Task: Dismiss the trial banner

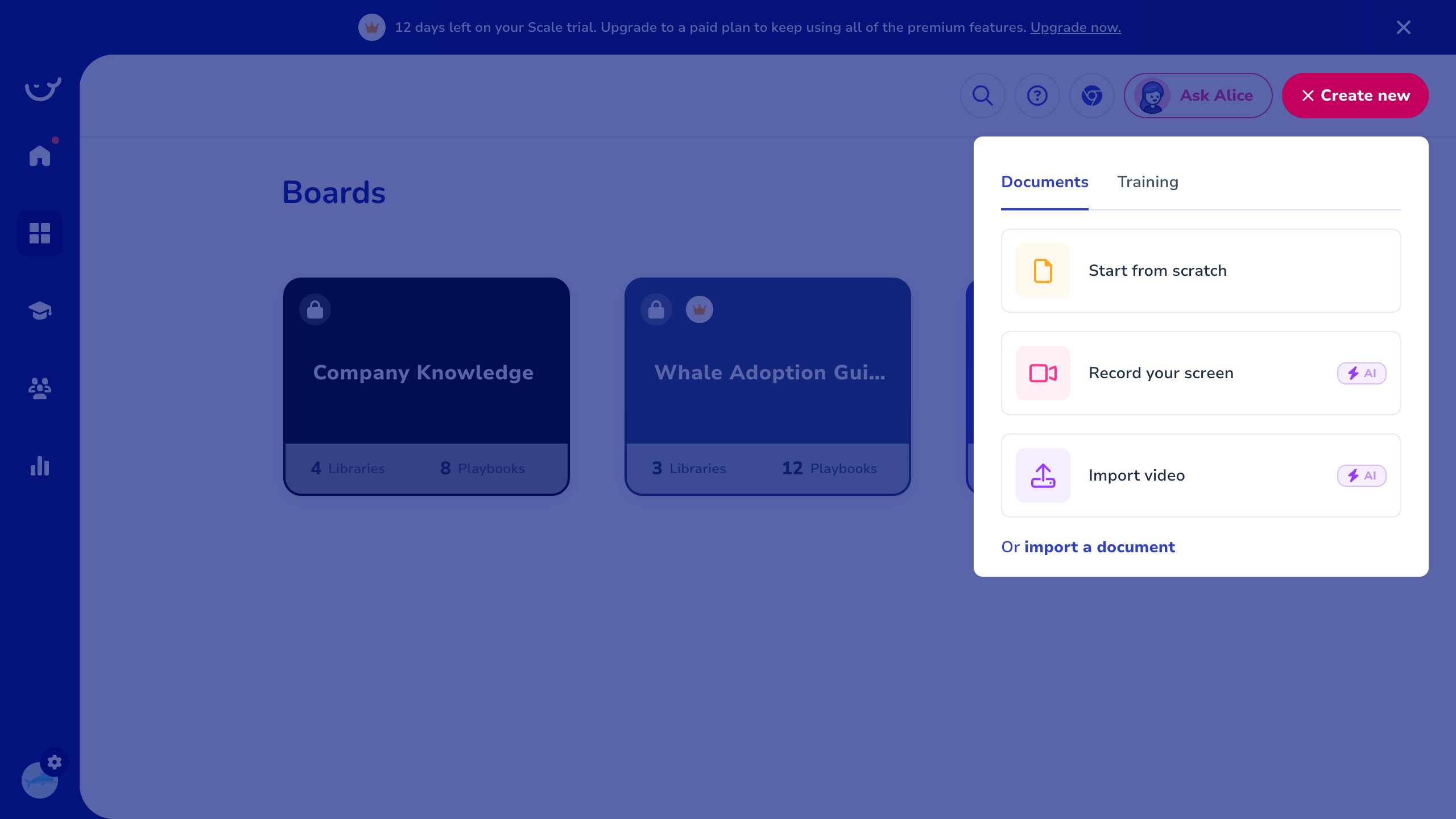Action: (1403, 27)
